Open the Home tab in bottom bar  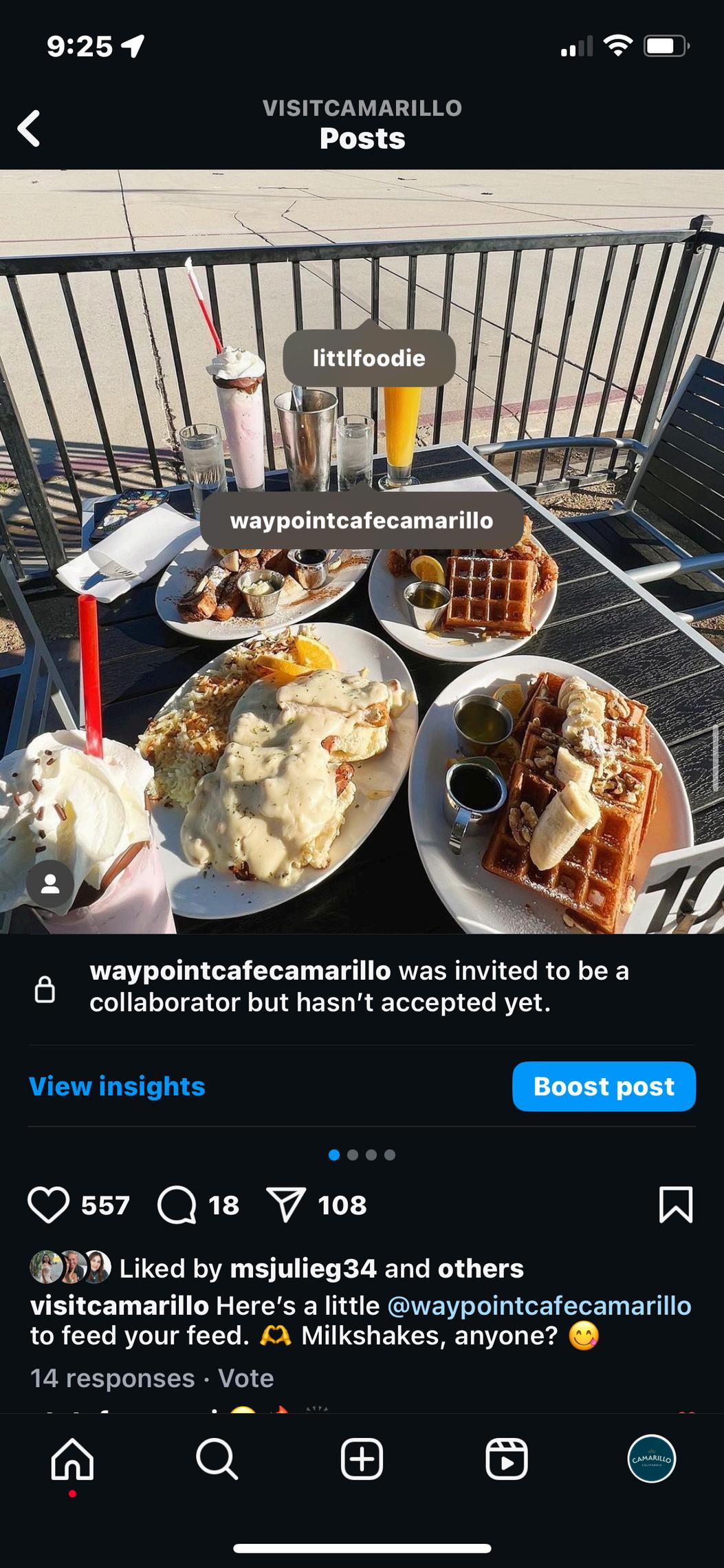coord(72,1459)
